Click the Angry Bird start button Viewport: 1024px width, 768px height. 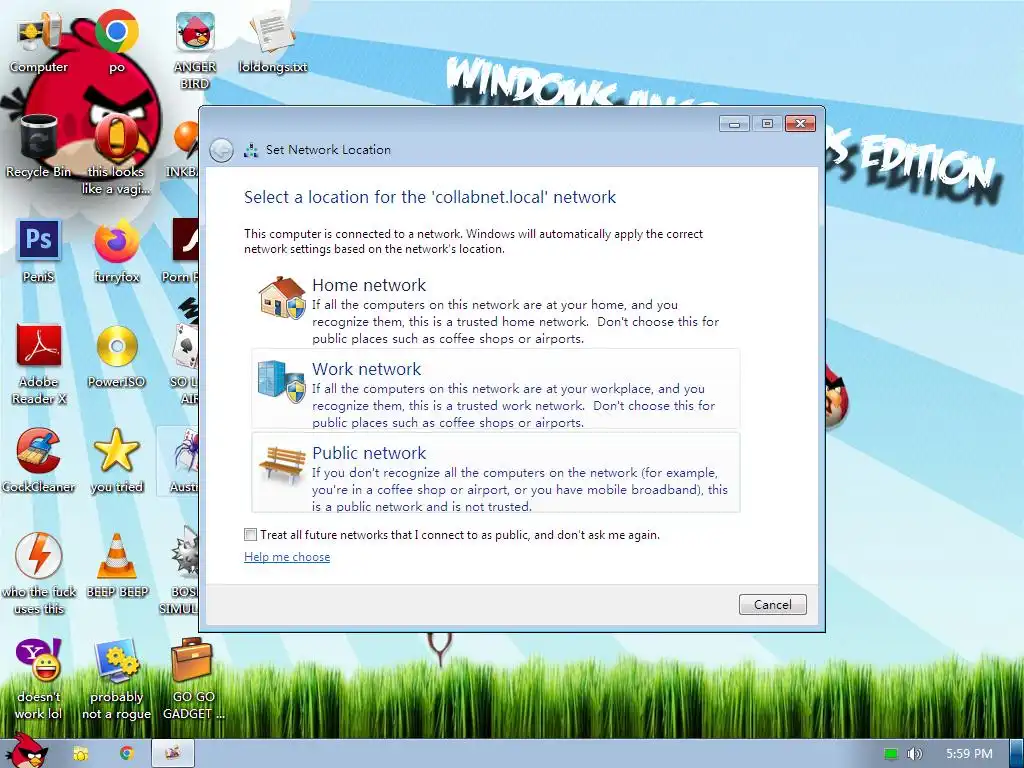[x=26, y=751]
